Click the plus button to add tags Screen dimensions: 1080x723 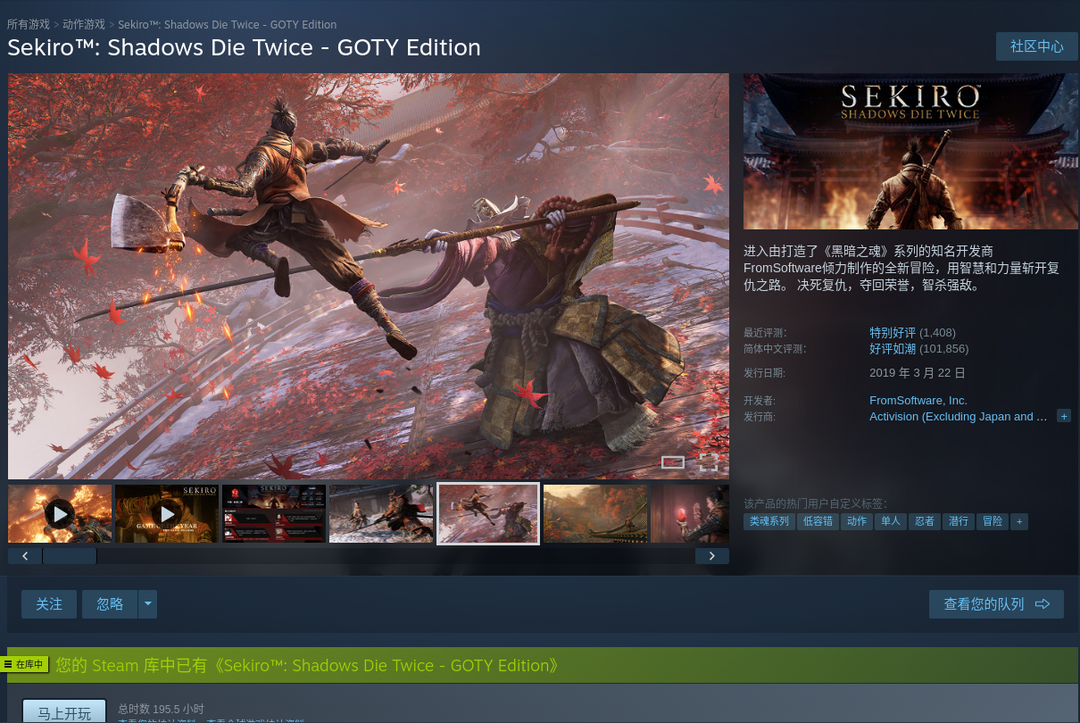pos(1019,521)
